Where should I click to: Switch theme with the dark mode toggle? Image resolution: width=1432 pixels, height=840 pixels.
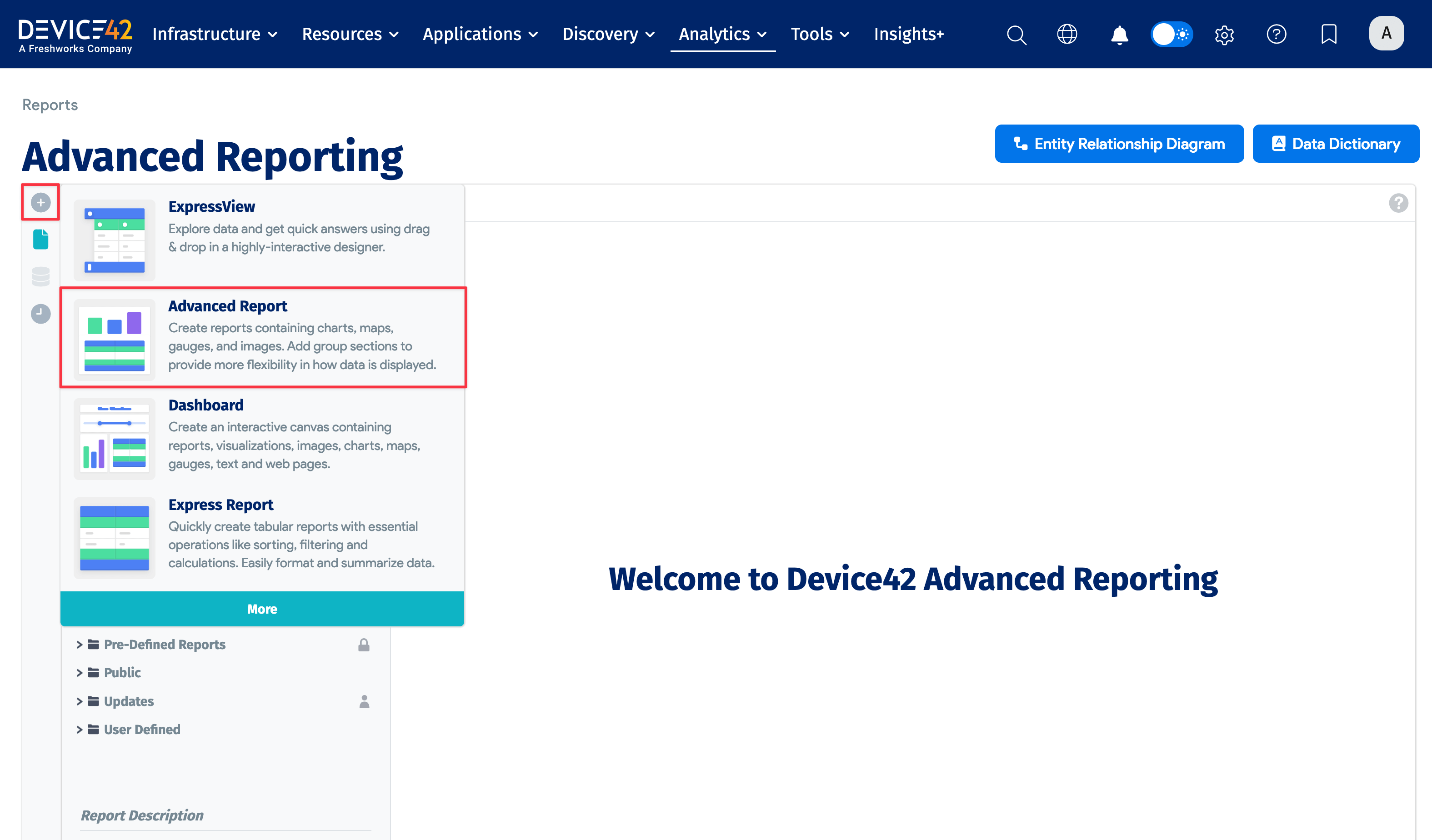pyautogui.click(x=1171, y=34)
